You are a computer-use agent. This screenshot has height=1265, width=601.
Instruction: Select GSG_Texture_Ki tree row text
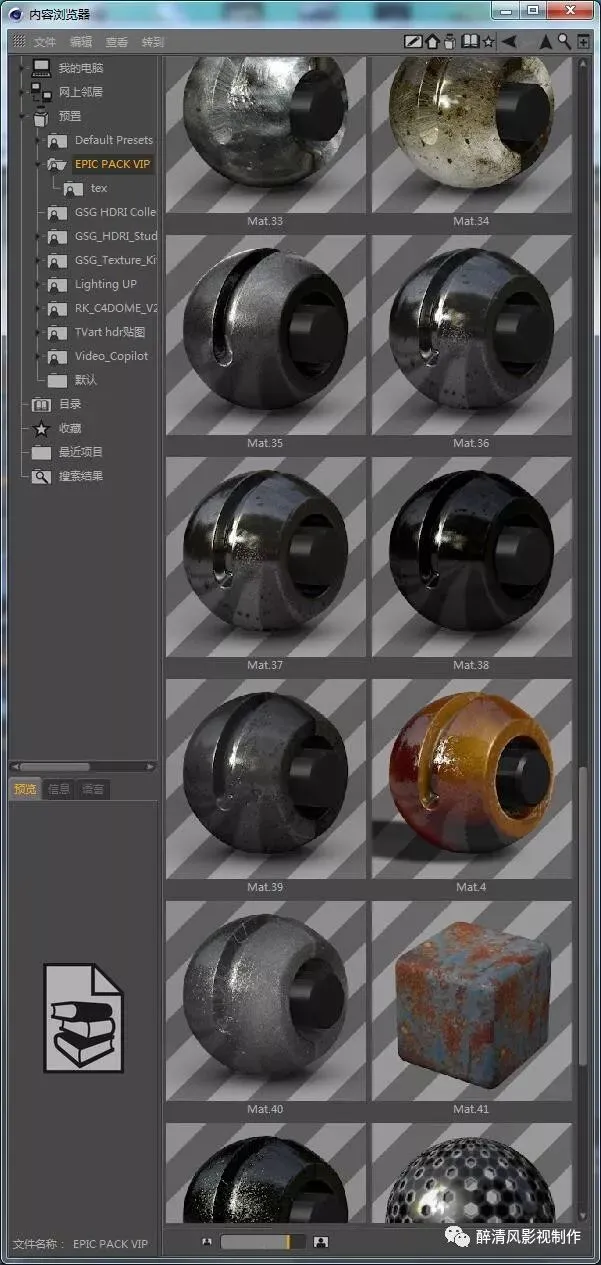click(x=116, y=260)
